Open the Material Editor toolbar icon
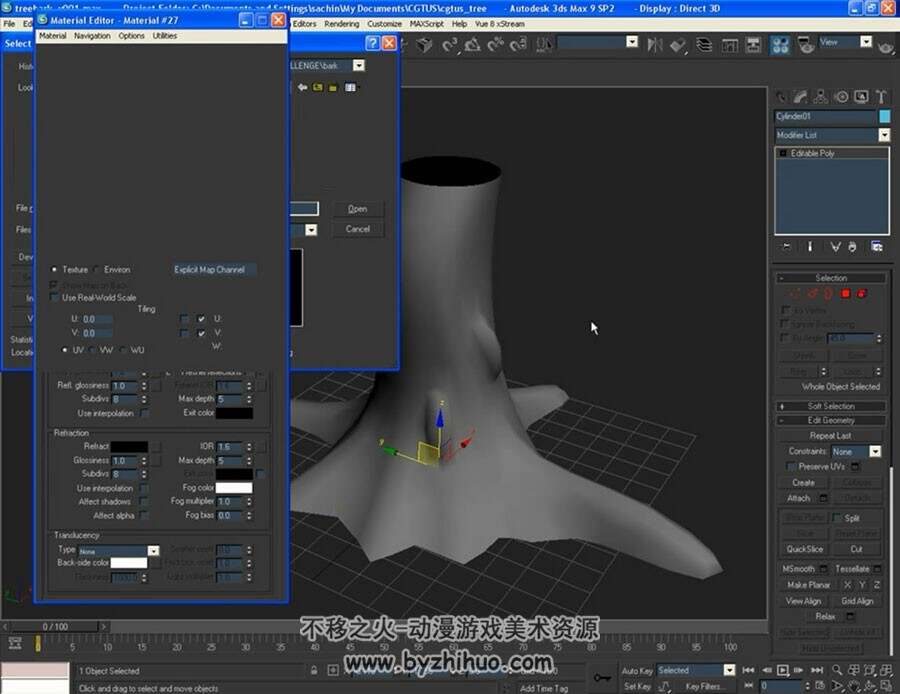900x694 pixels. tap(781, 45)
